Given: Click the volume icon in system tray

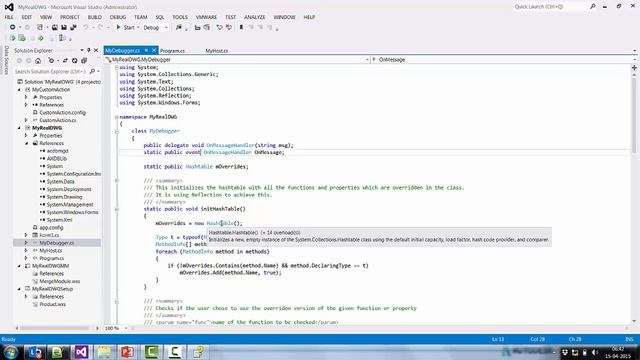Looking at the screenshot, I should tap(595, 352).
